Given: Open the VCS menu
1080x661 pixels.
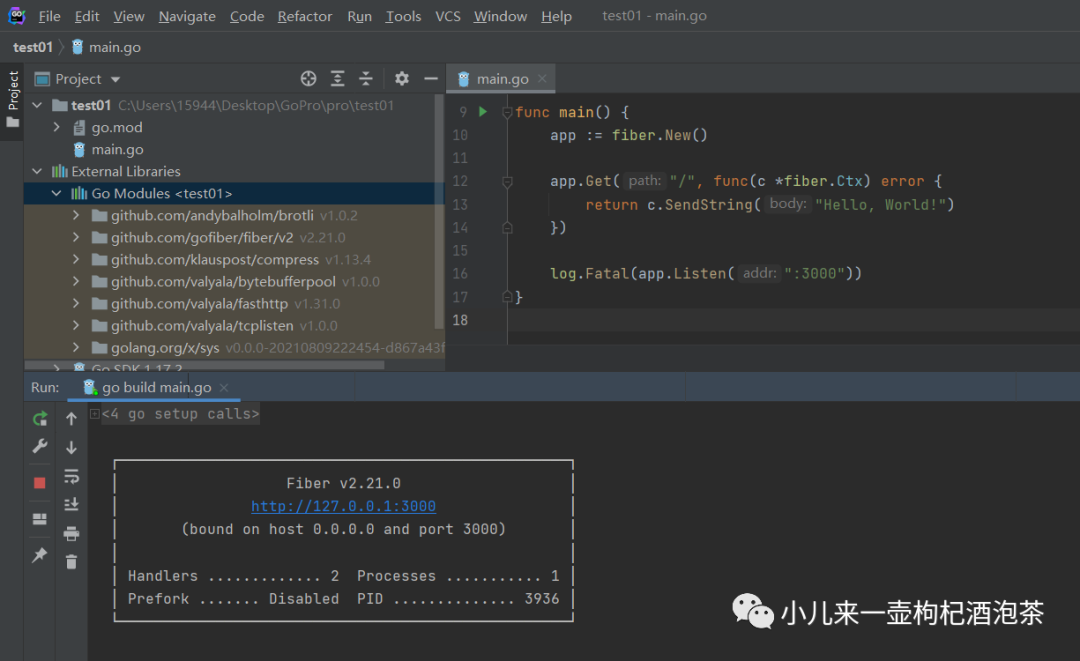Looking at the screenshot, I should click(x=448, y=16).
